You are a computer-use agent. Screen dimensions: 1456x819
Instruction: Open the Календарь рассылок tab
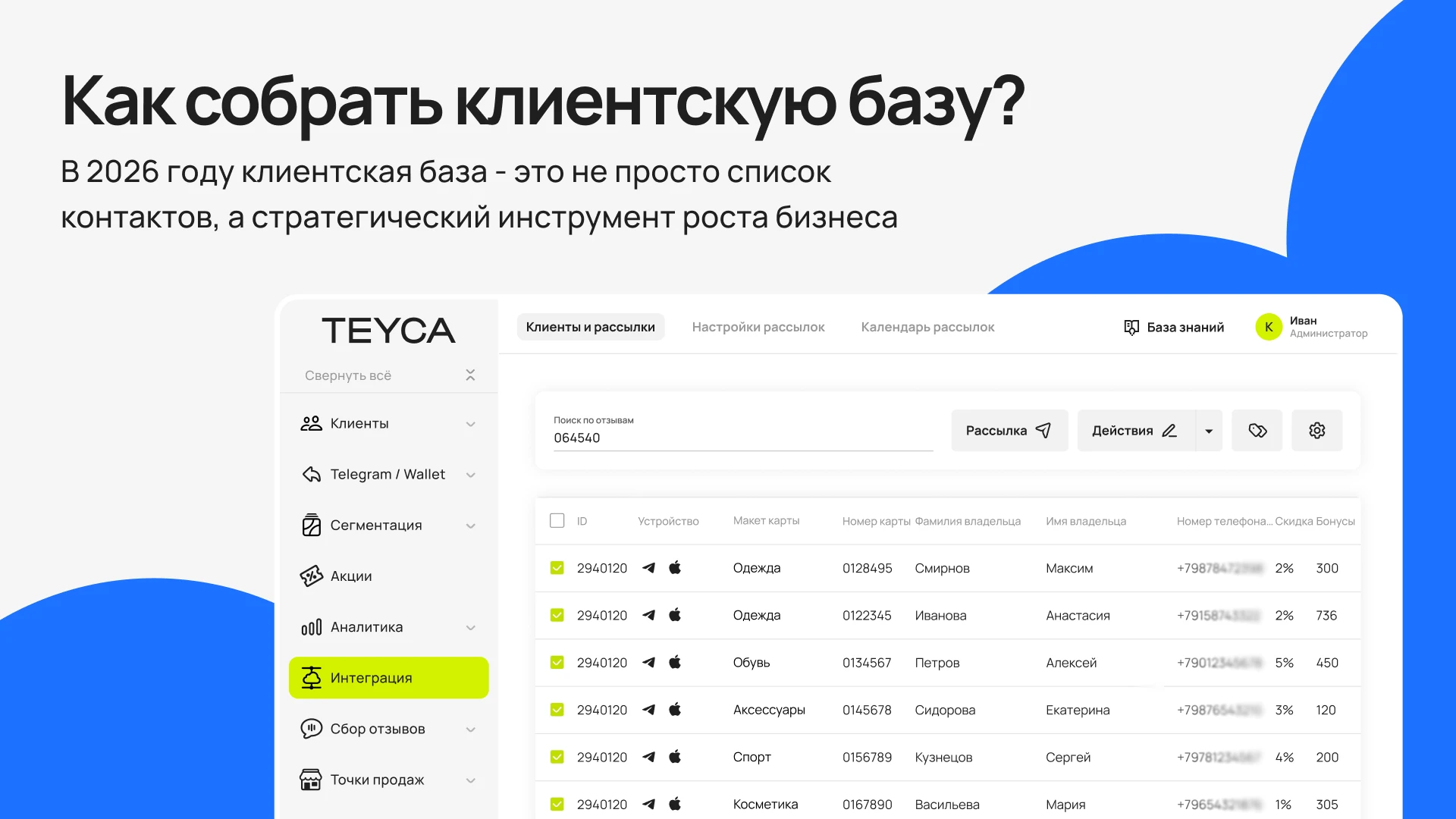927,327
